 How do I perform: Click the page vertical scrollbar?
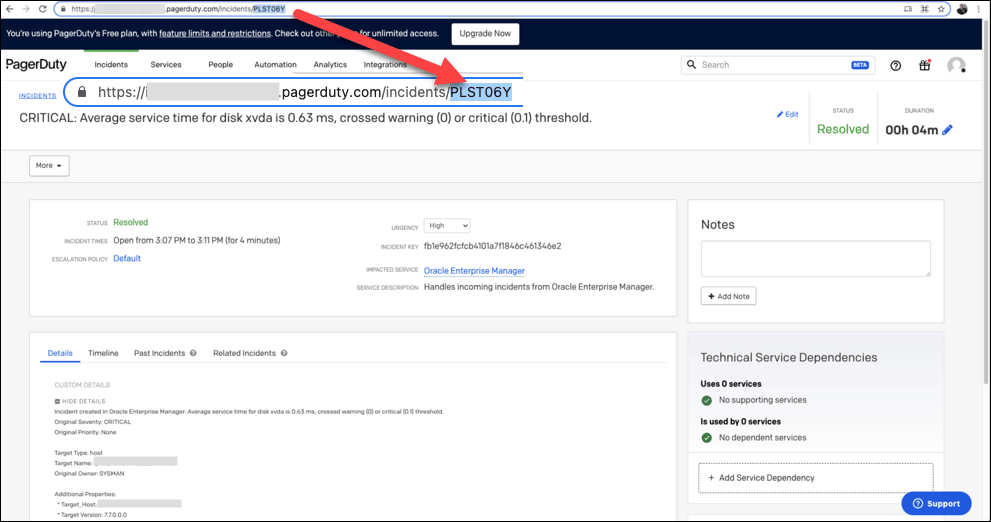pyautogui.click(x=987, y=202)
